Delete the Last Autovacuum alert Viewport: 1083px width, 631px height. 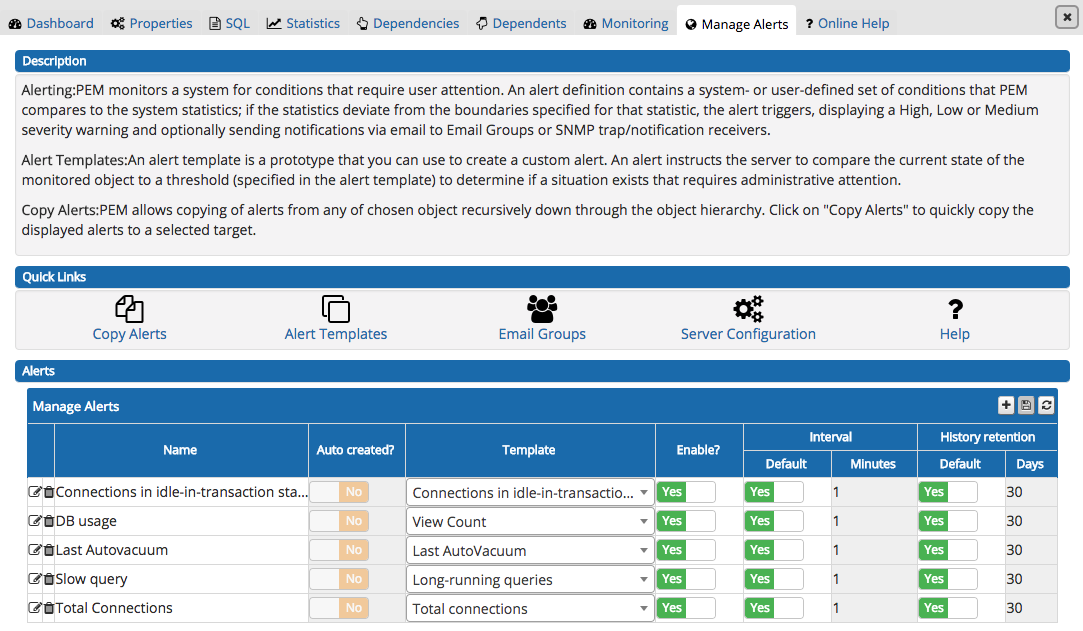pyautogui.click(x=48, y=550)
